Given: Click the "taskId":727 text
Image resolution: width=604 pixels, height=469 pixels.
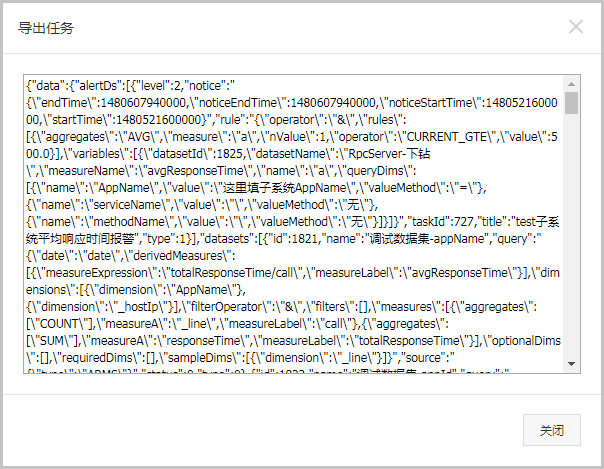Looking at the screenshot, I should pyautogui.click(x=443, y=222).
